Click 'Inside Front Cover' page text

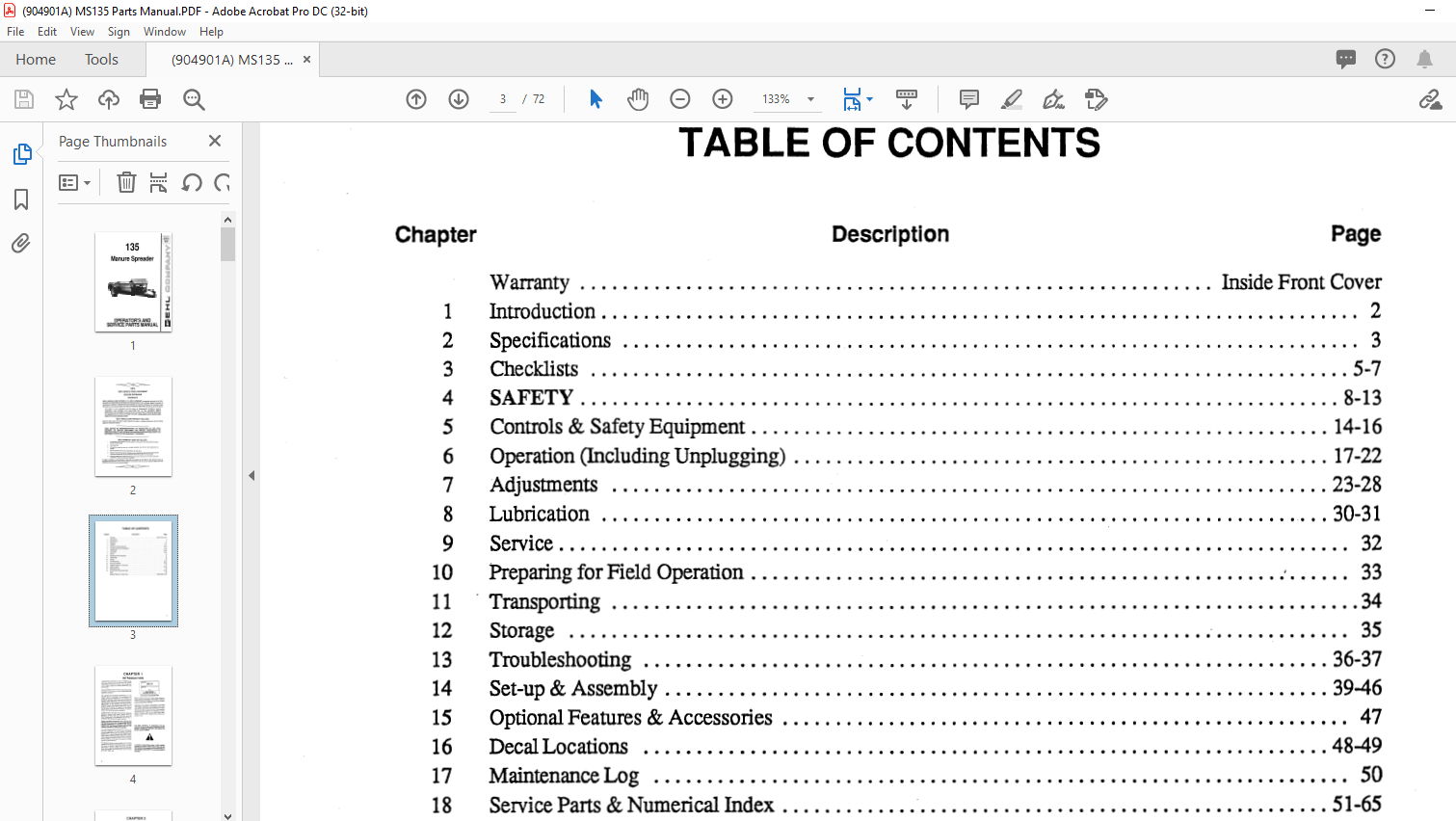1301,282
